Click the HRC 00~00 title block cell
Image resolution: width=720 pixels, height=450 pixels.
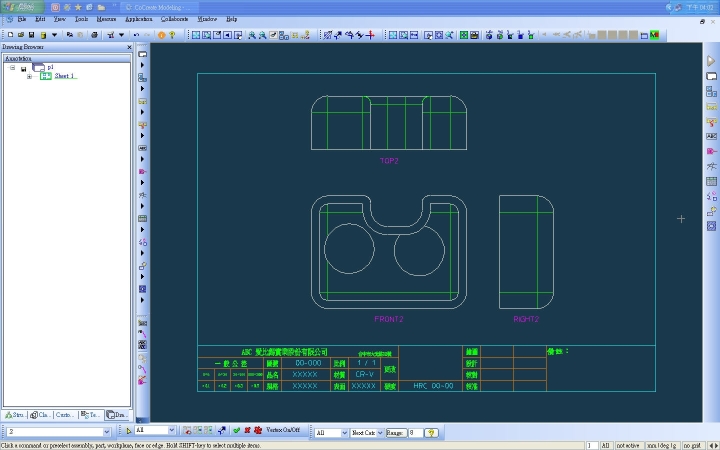tap(433, 386)
